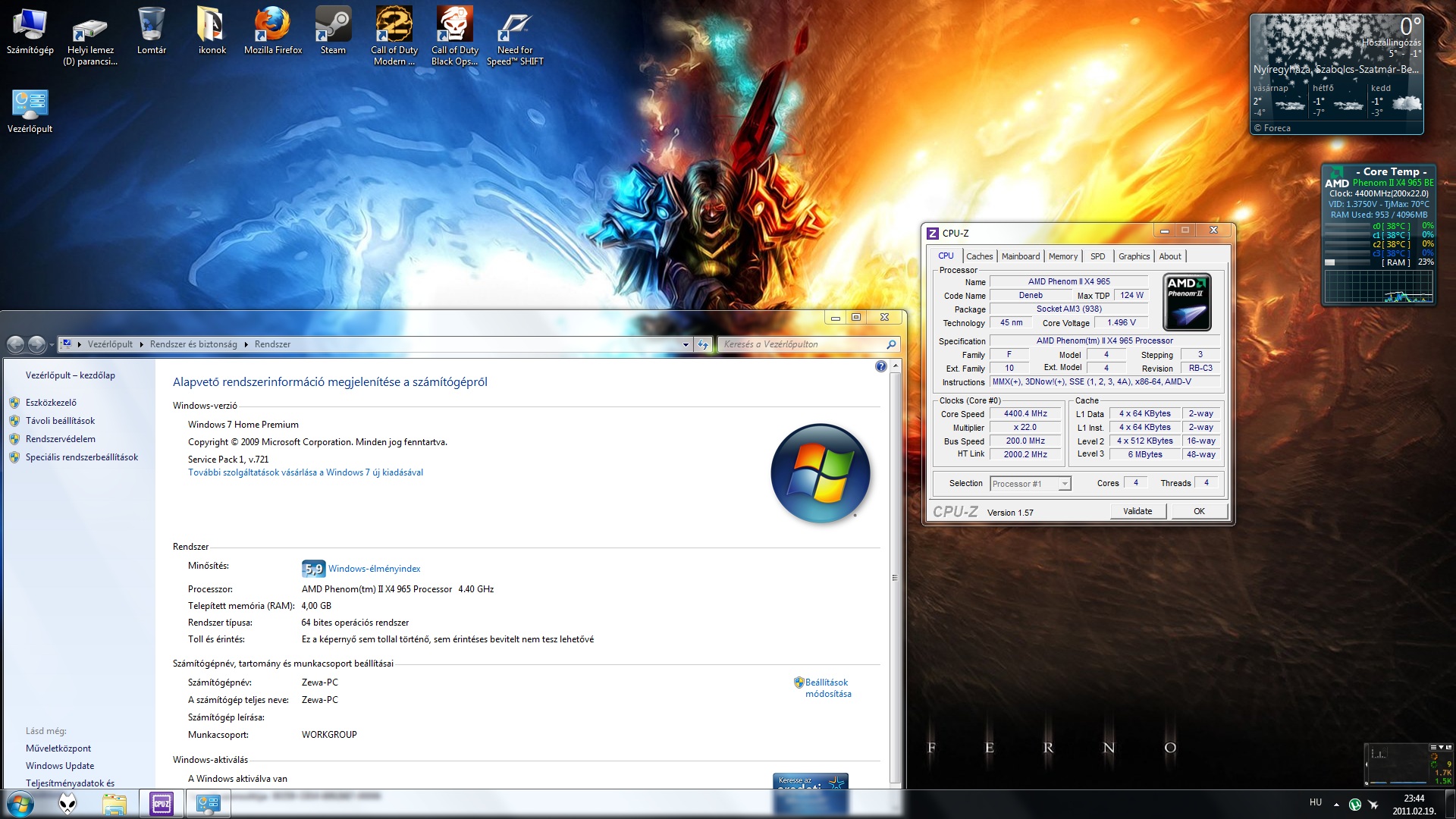Expand breadcrumb arrow after Vezérlőpult
The width and height of the screenshot is (1456, 819).
pos(141,344)
